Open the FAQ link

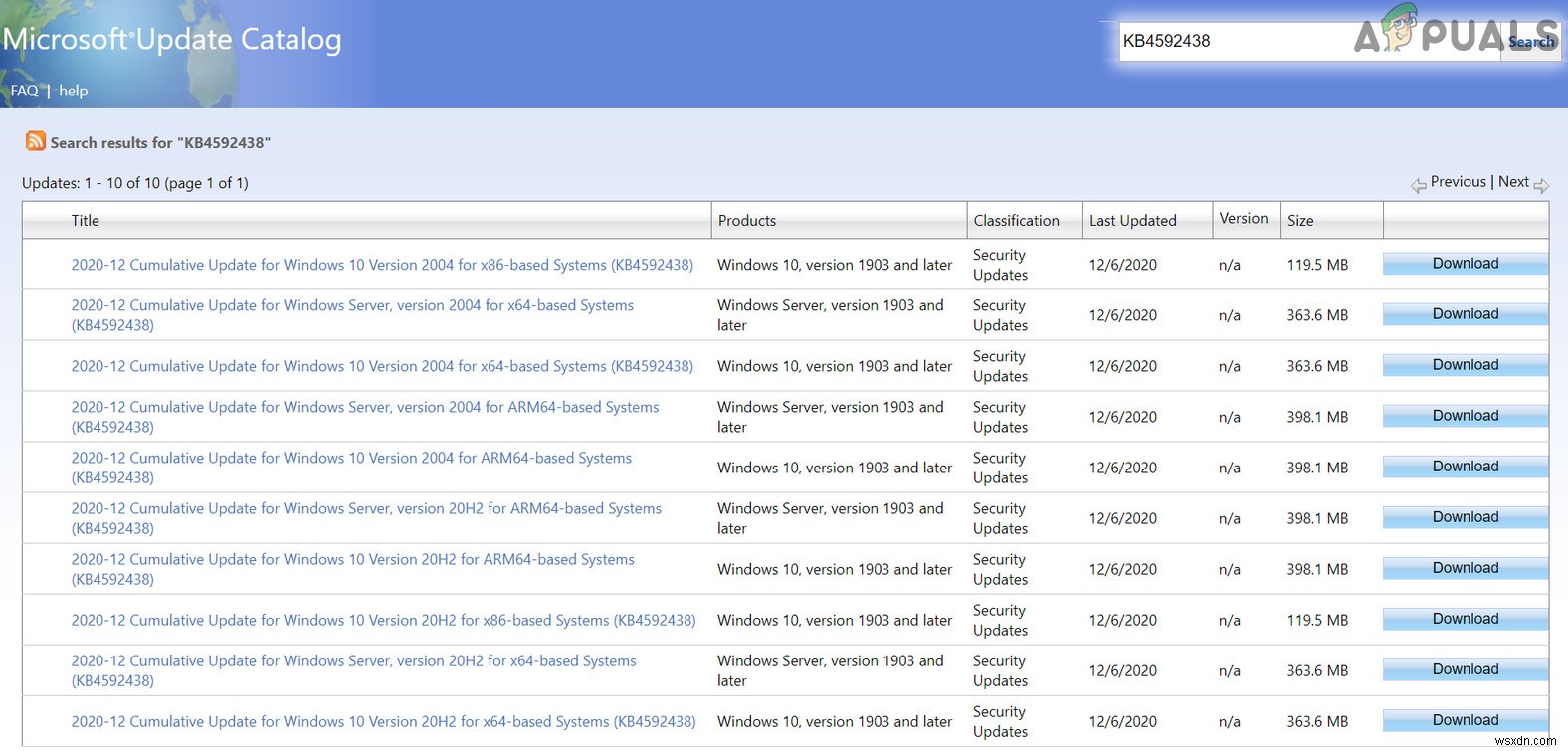(x=24, y=91)
